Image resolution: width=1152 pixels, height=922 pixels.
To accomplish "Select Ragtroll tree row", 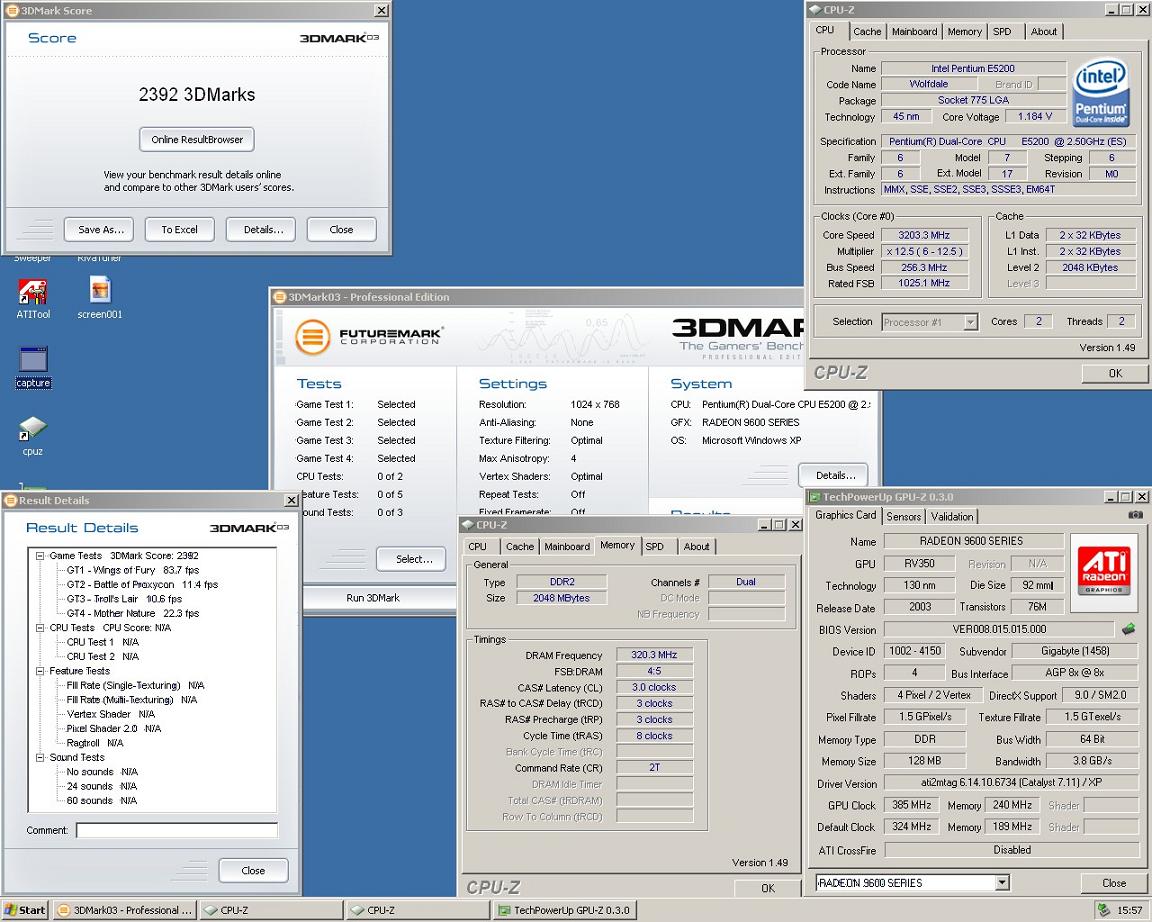I will (95, 743).
